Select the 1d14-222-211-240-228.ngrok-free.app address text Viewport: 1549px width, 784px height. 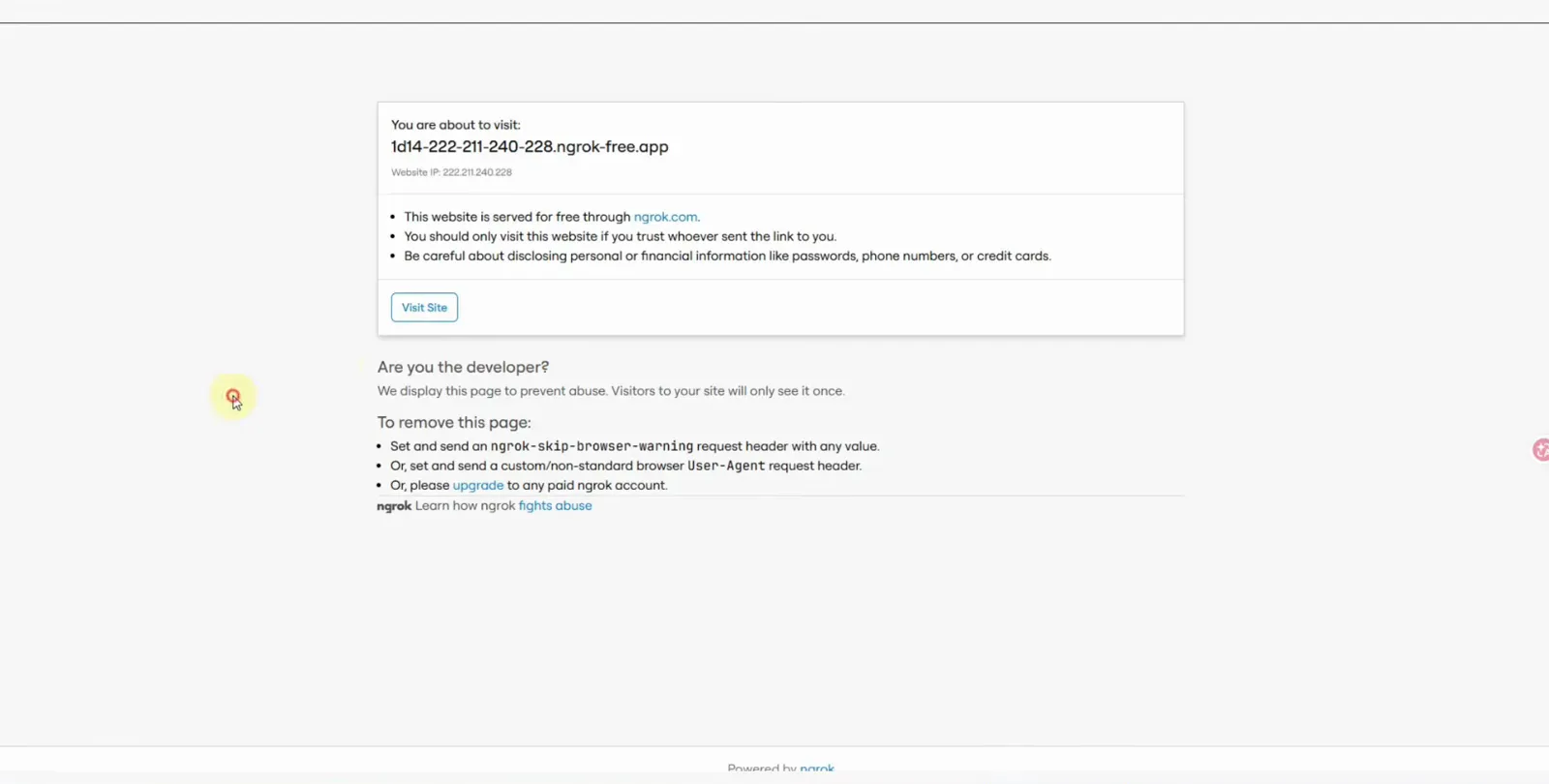[530, 147]
